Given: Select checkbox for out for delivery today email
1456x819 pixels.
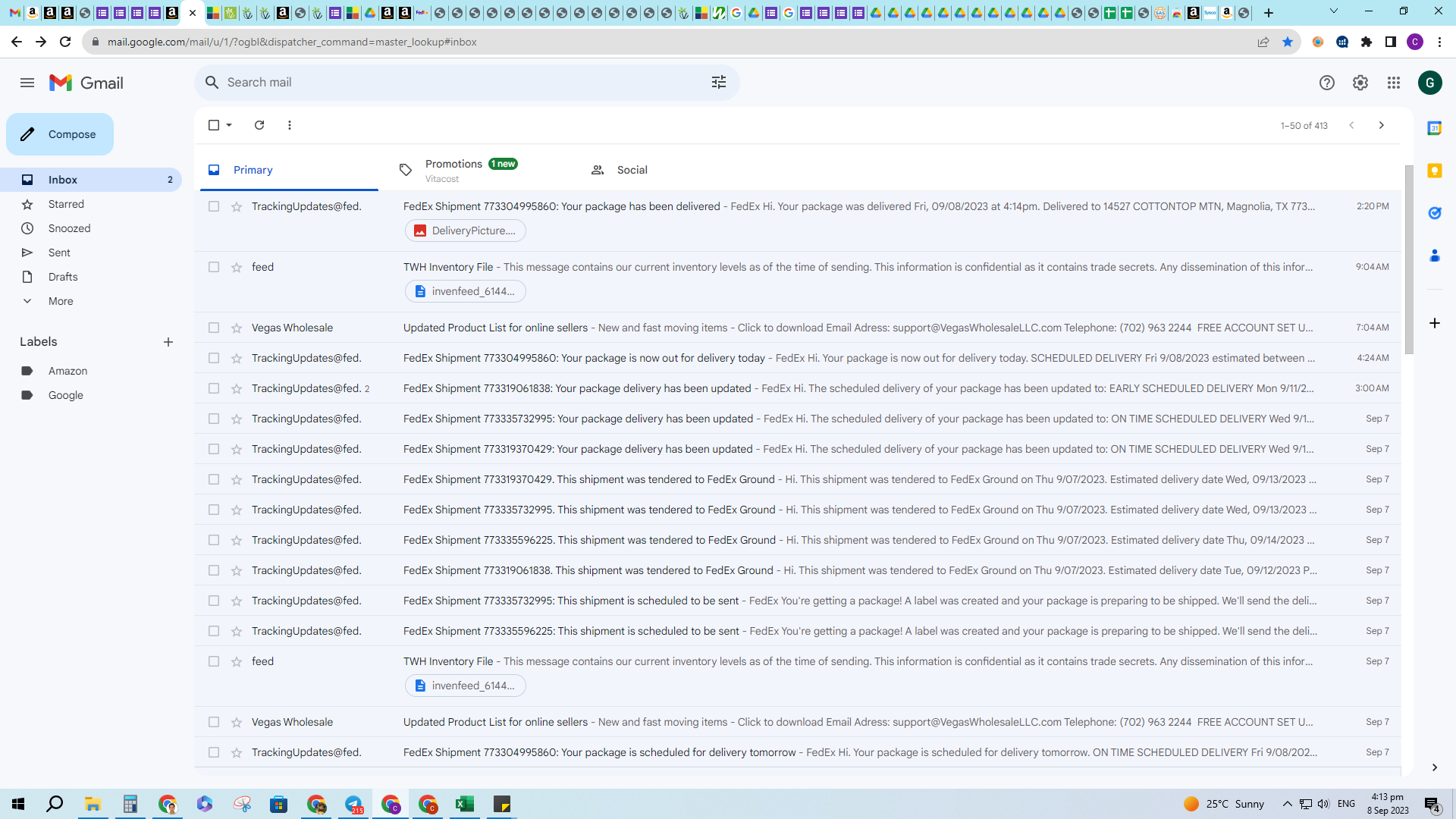Looking at the screenshot, I should pyautogui.click(x=214, y=358).
